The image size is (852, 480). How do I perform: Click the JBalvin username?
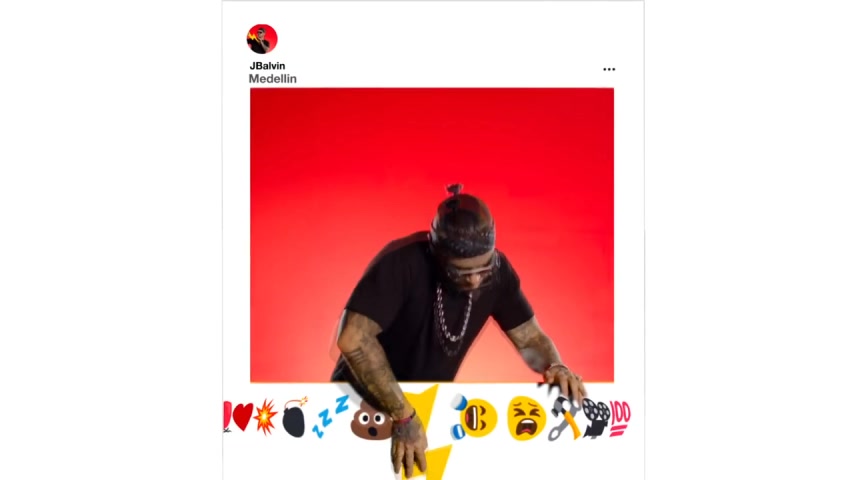pos(267,66)
